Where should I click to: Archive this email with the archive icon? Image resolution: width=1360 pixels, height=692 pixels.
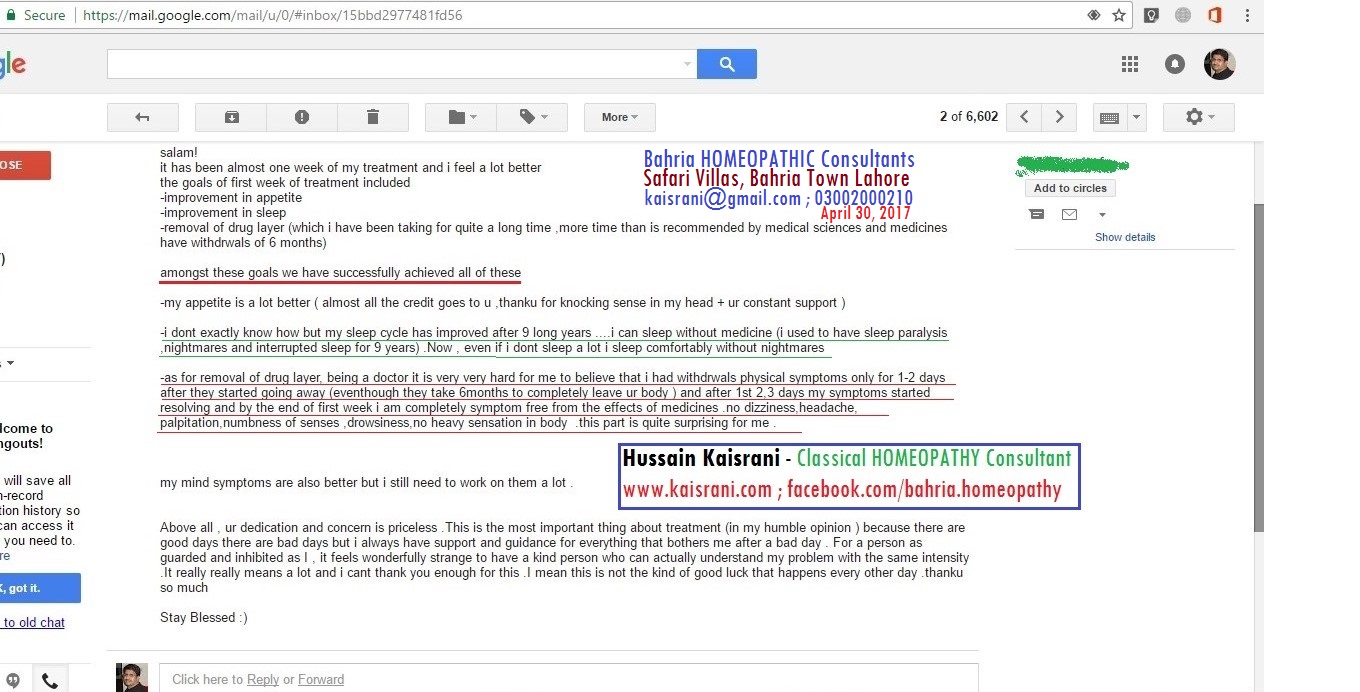click(x=231, y=117)
